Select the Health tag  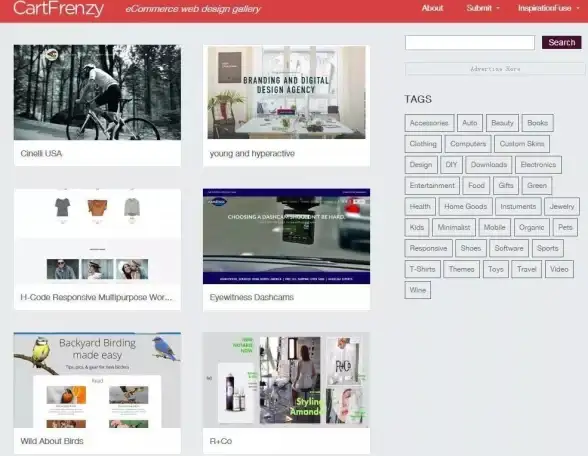[420, 207]
